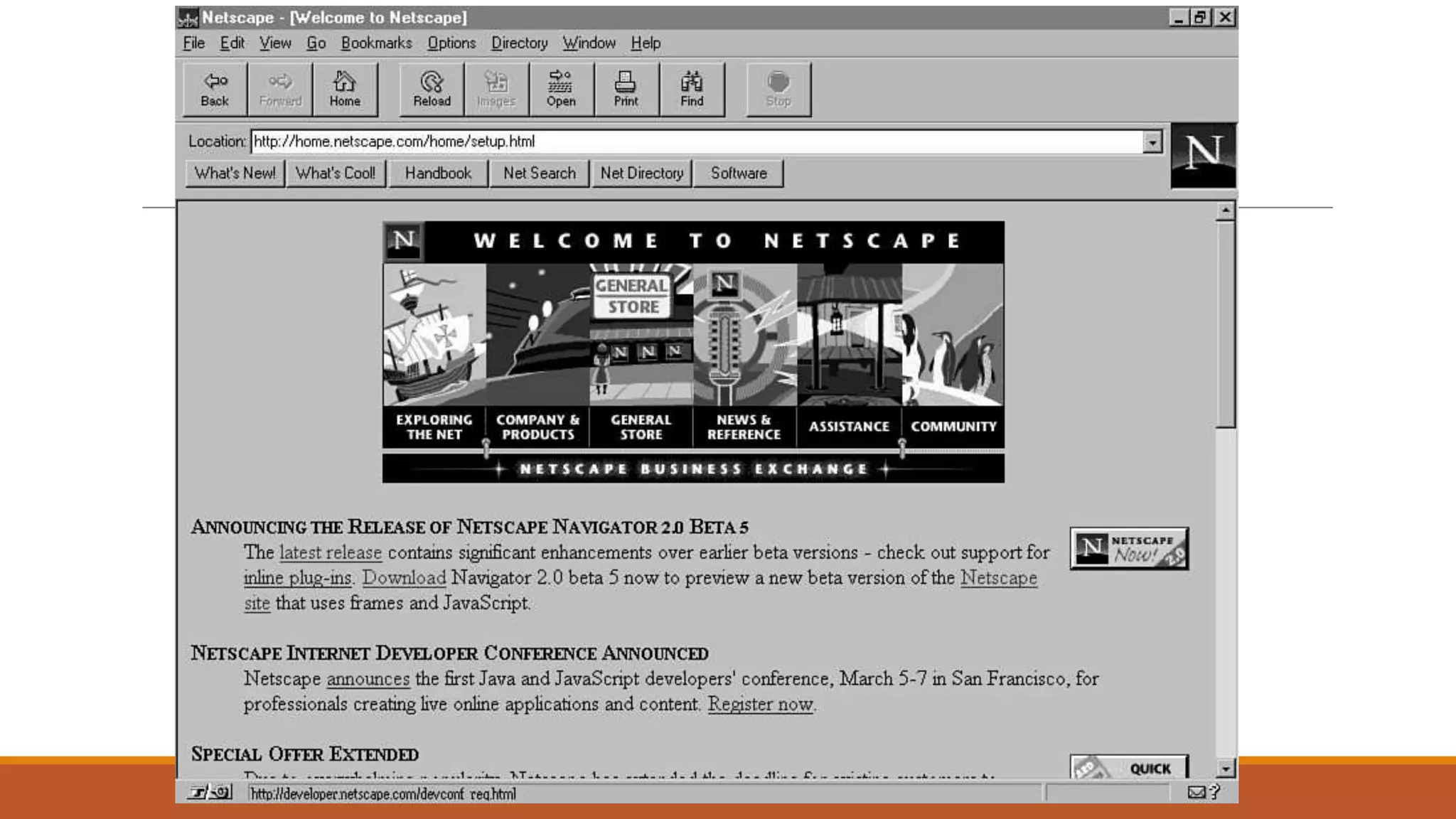Click the Net Search button

click(540, 173)
